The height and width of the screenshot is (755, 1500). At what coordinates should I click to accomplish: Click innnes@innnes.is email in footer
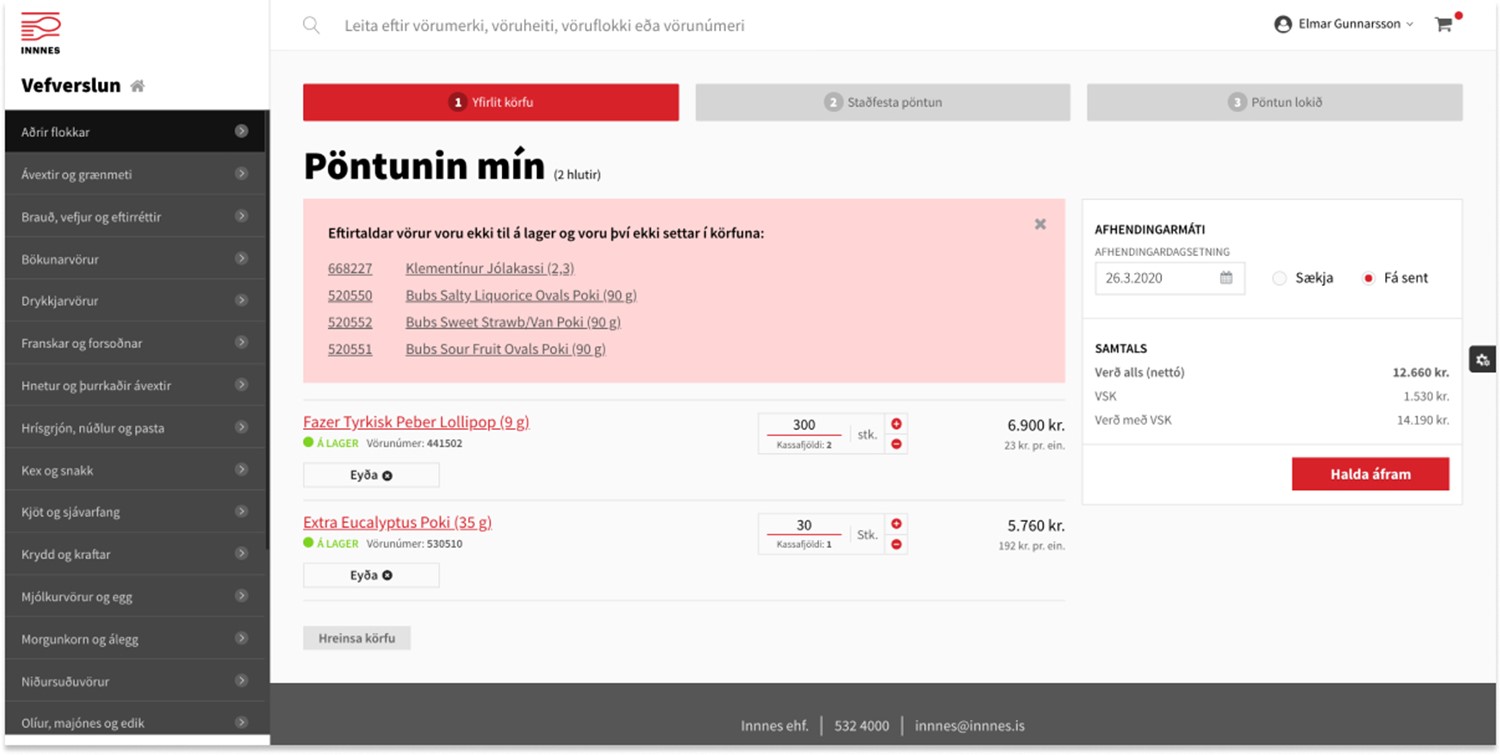(969, 726)
